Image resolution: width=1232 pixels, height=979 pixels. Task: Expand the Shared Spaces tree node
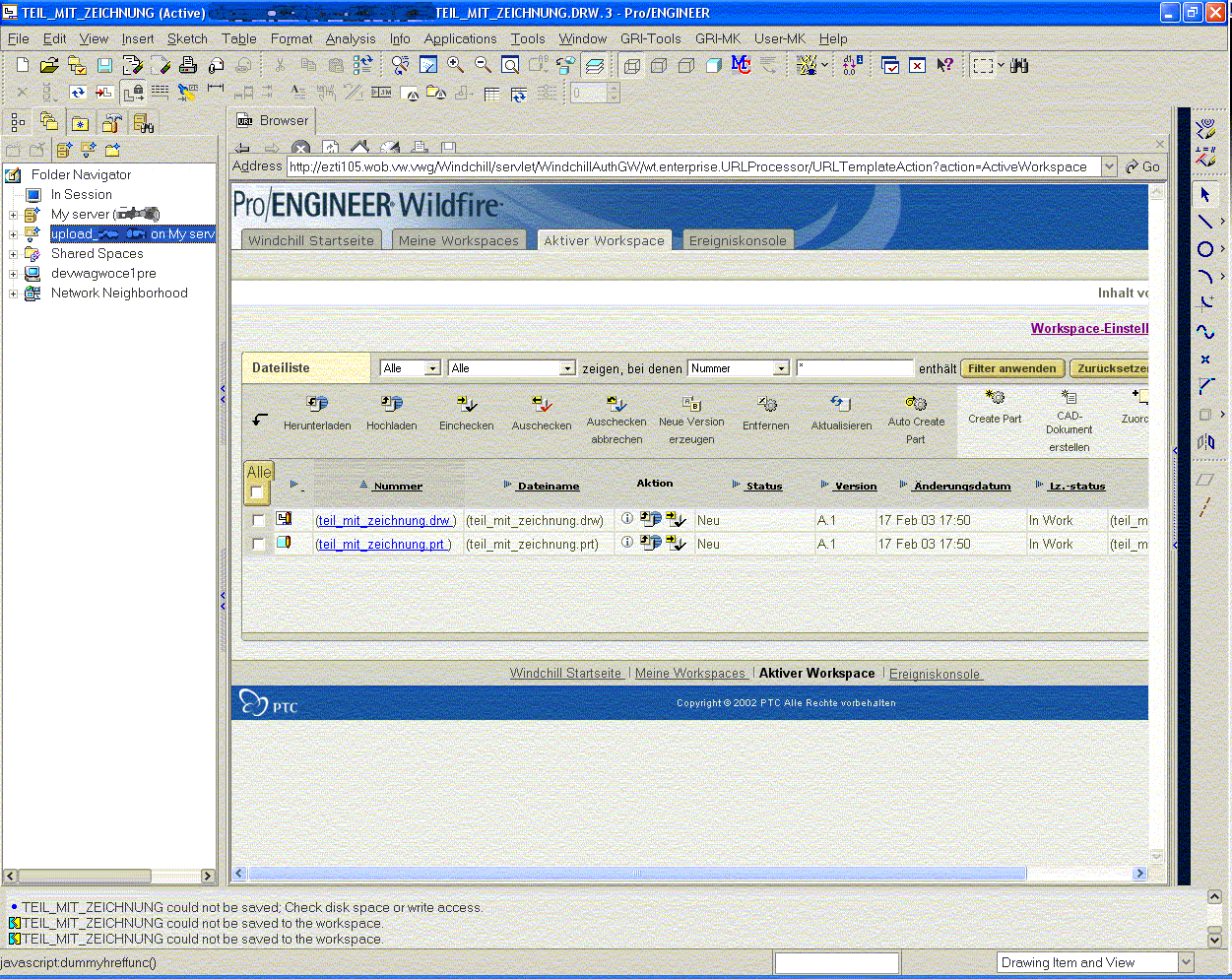coord(13,254)
